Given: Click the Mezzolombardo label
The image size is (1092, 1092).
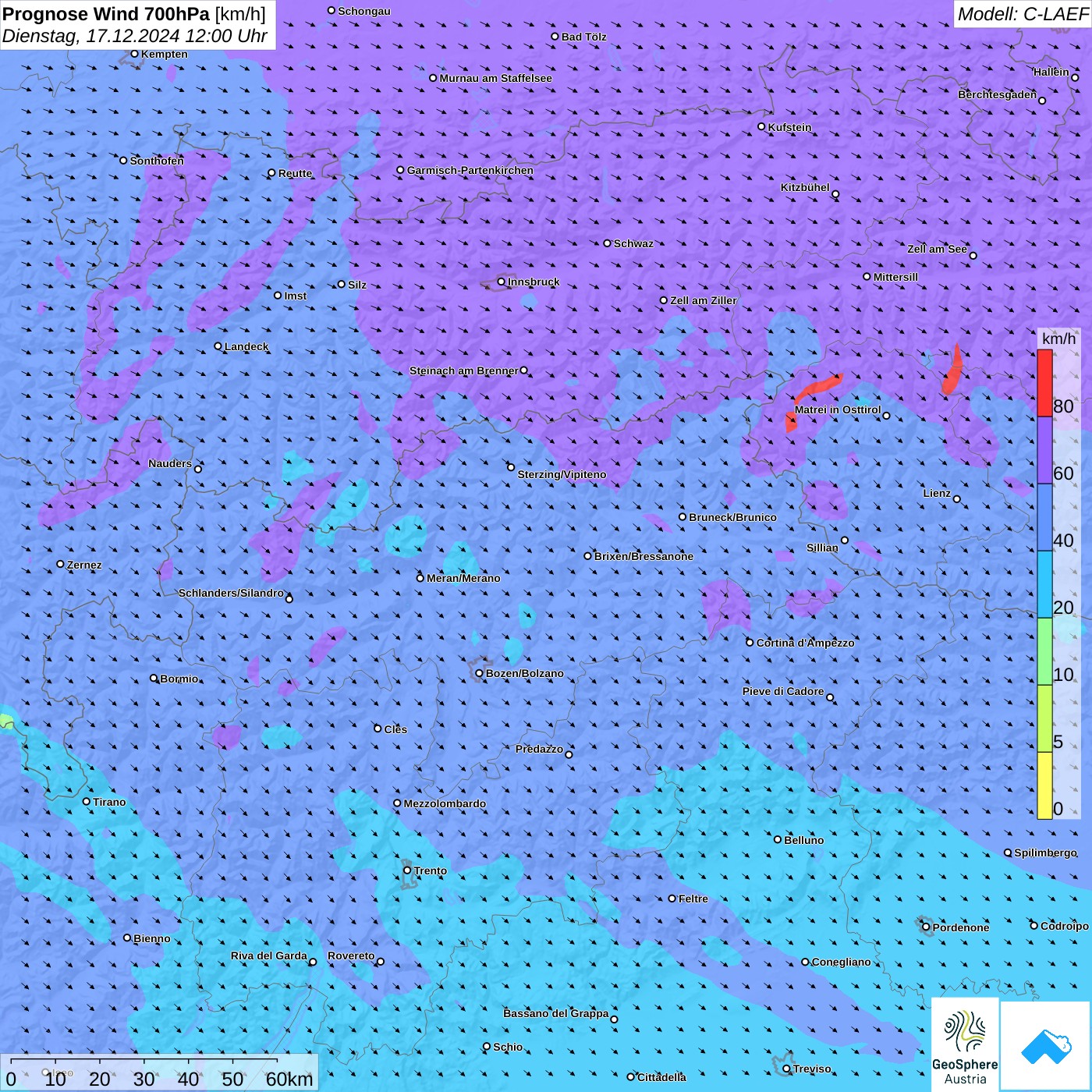Looking at the screenshot, I should tap(445, 803).
